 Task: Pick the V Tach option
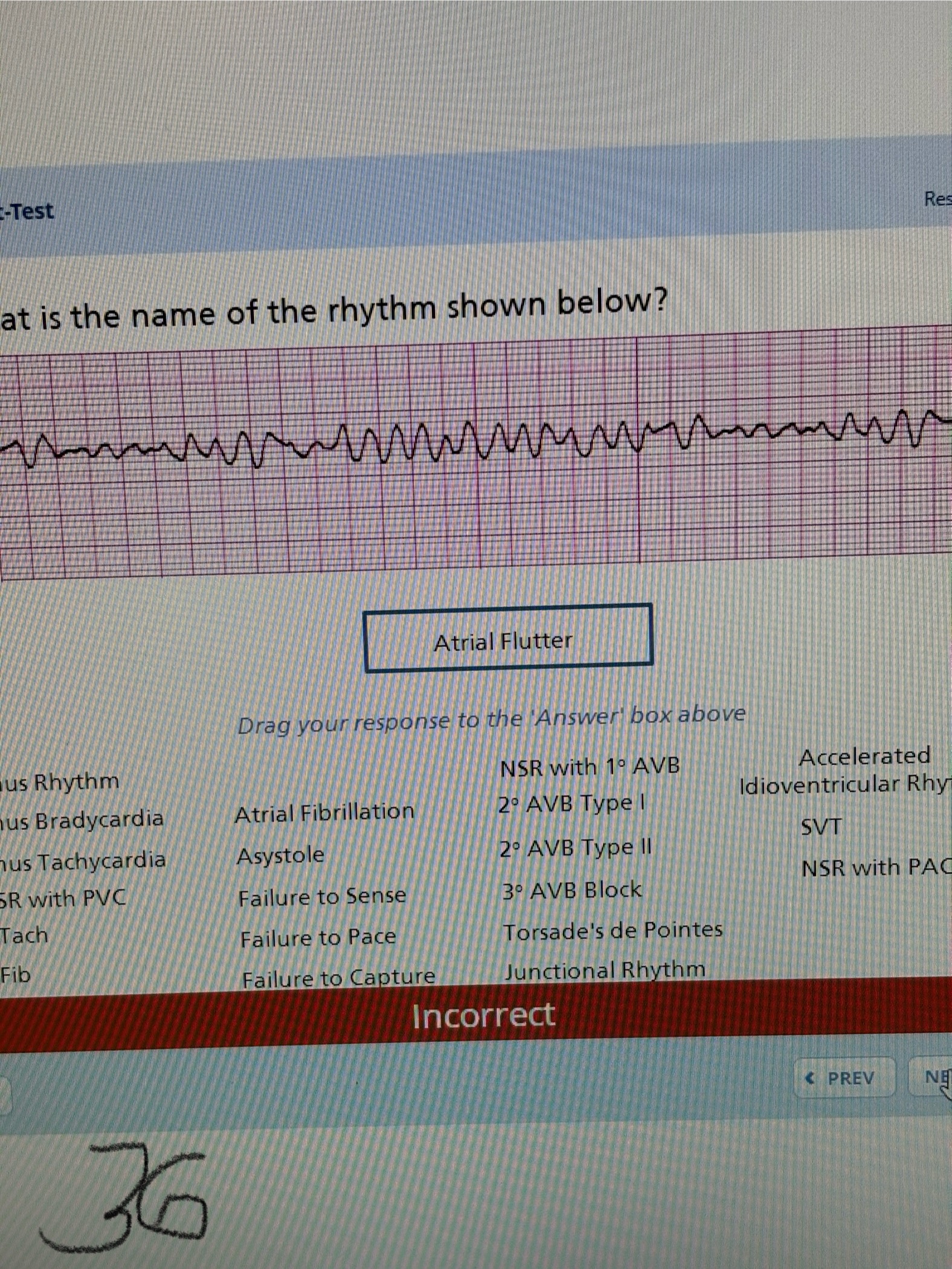24,935
